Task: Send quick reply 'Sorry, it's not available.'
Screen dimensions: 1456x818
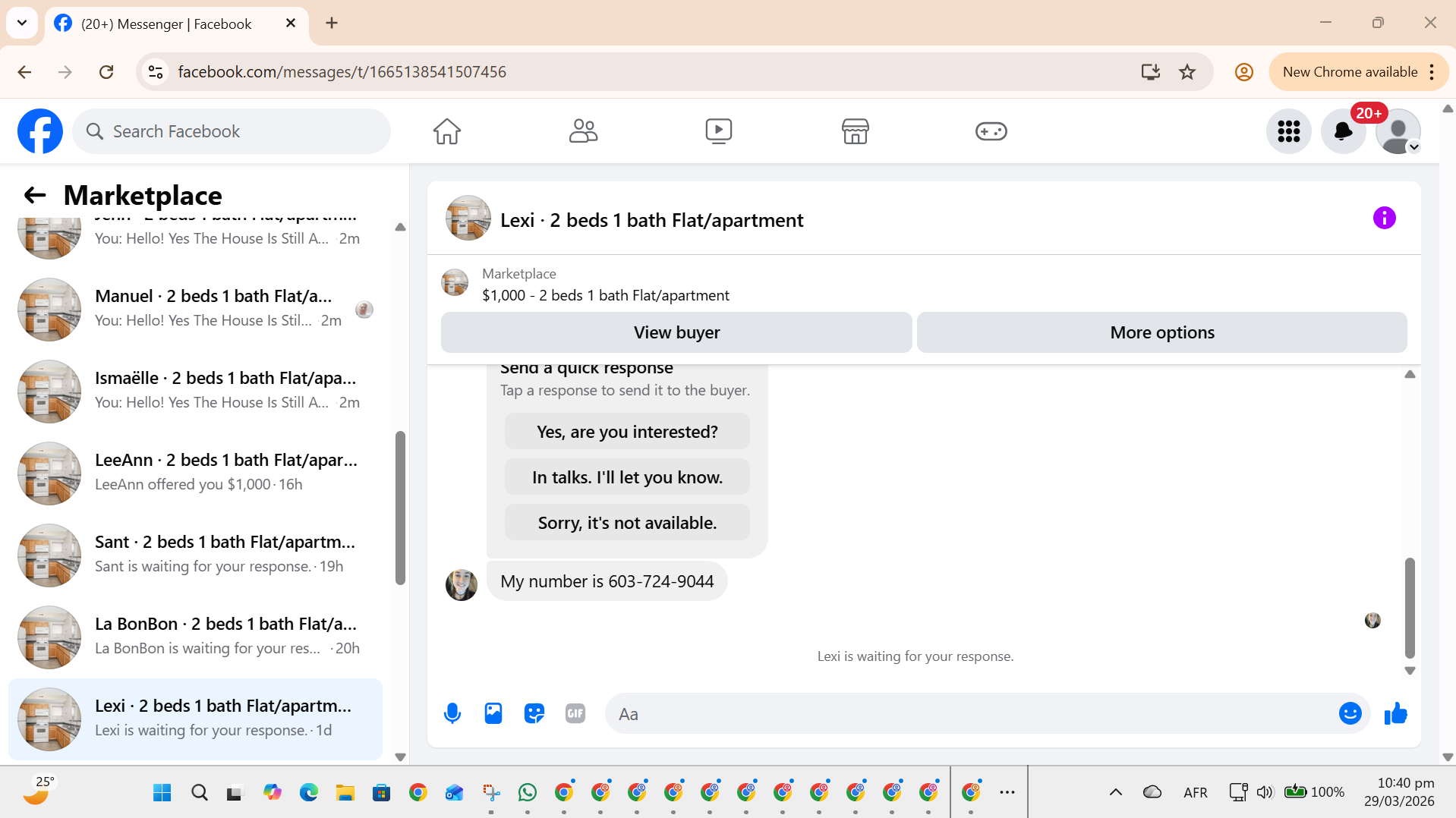Action: pos(627,523)
